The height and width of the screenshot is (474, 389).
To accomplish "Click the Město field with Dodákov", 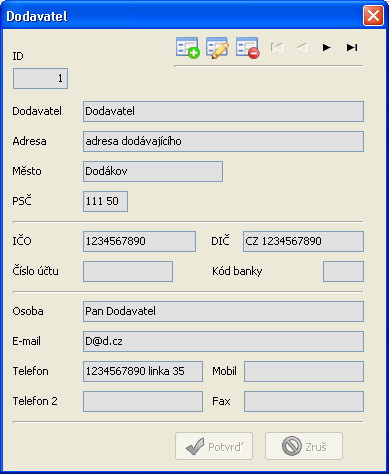I will pos(153,171).
